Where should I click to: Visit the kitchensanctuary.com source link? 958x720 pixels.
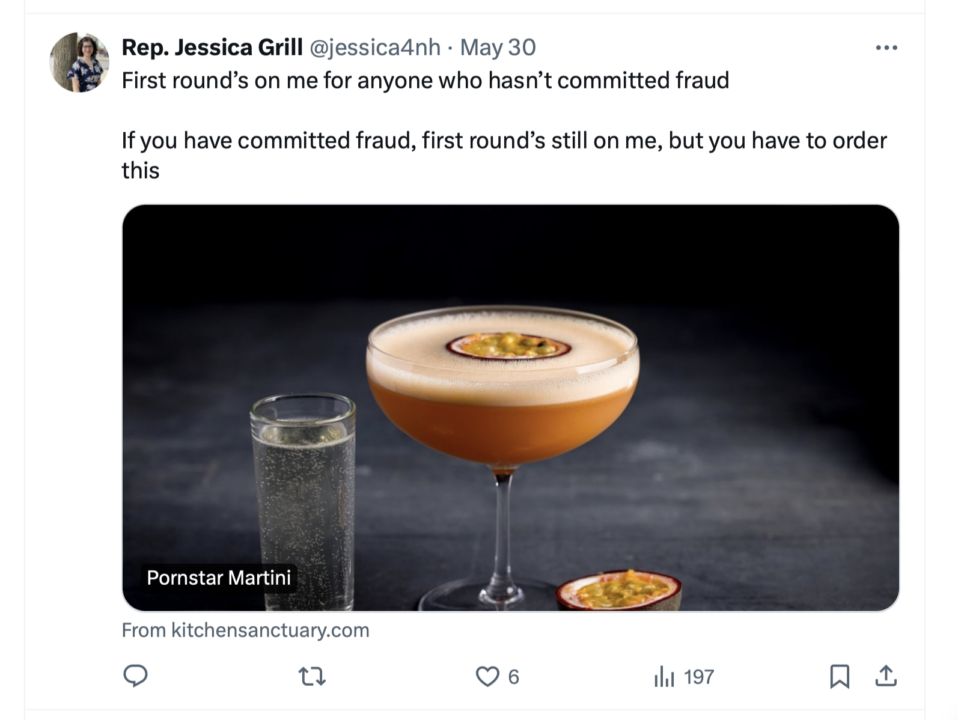[245, 630]
